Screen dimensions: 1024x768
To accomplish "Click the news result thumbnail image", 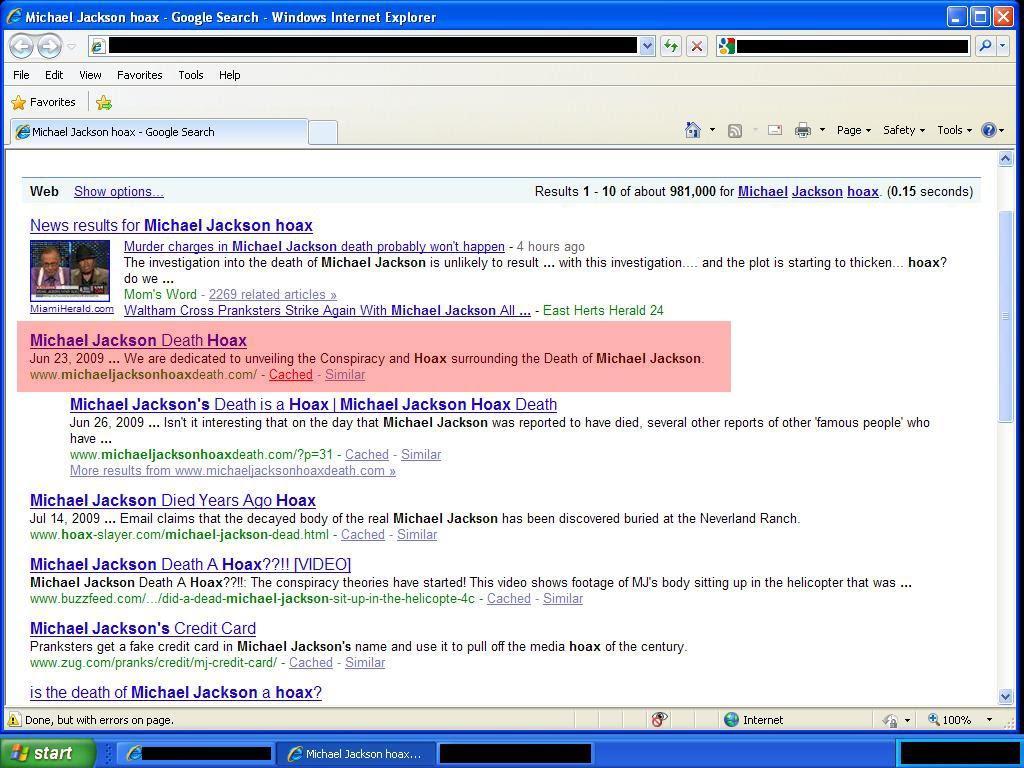I will (70, 270).
